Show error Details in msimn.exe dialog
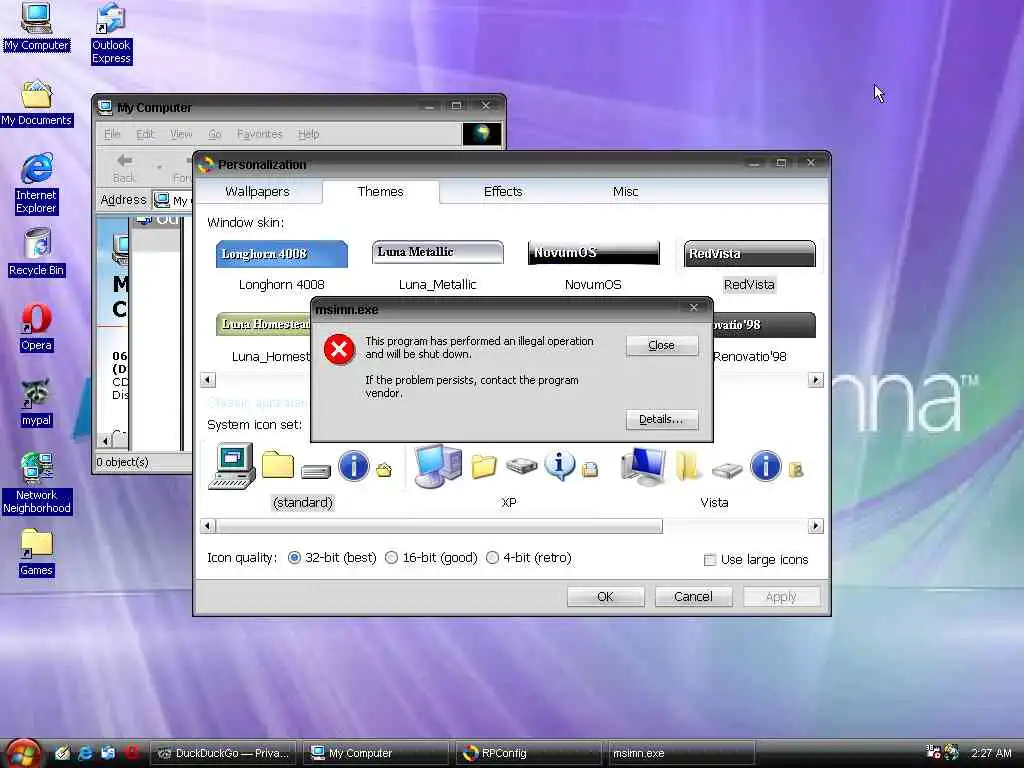 coord(662,419)
